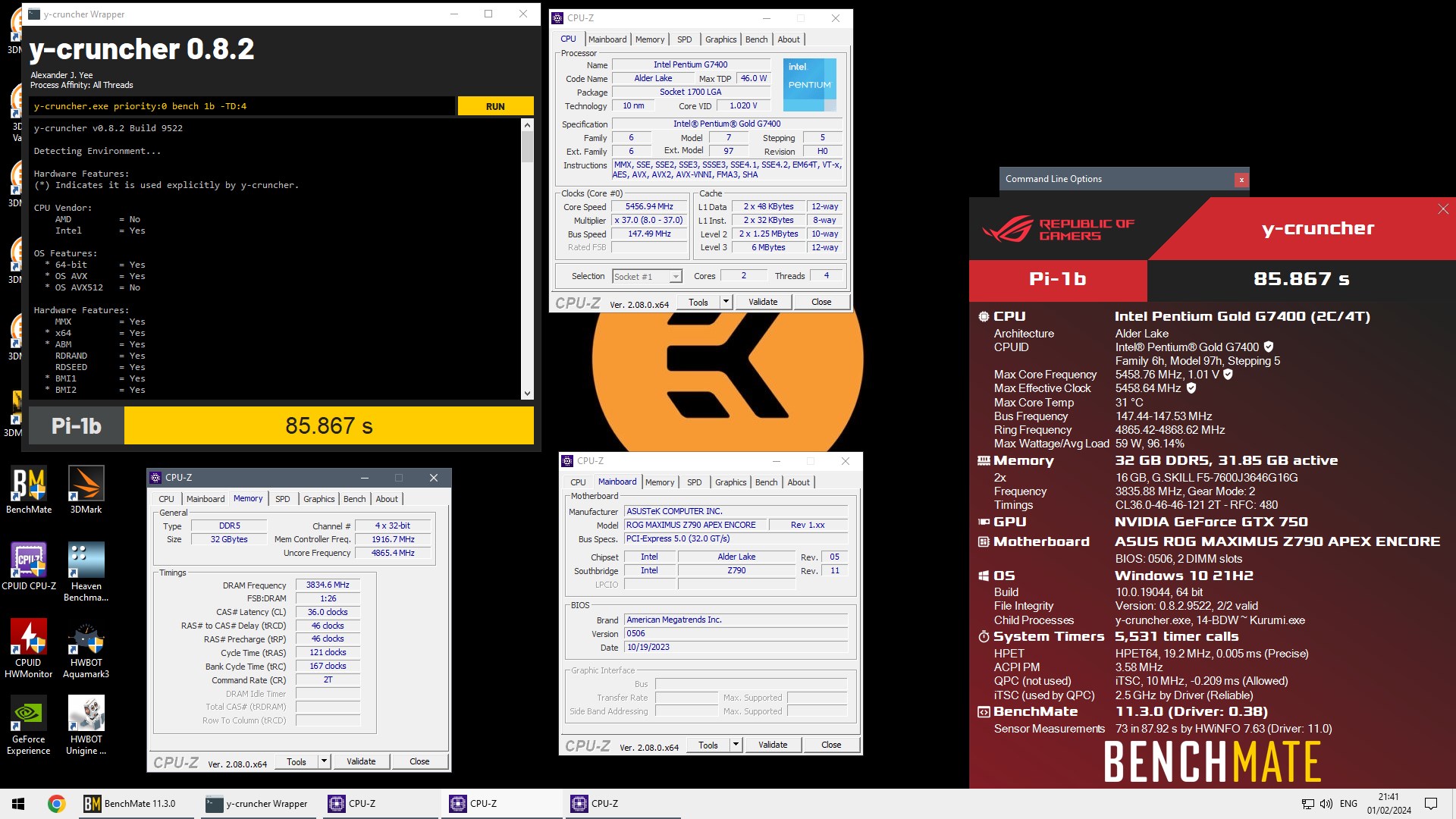
Task: Activate the second CPU-Z taskbar item
Action: (500, 804)
